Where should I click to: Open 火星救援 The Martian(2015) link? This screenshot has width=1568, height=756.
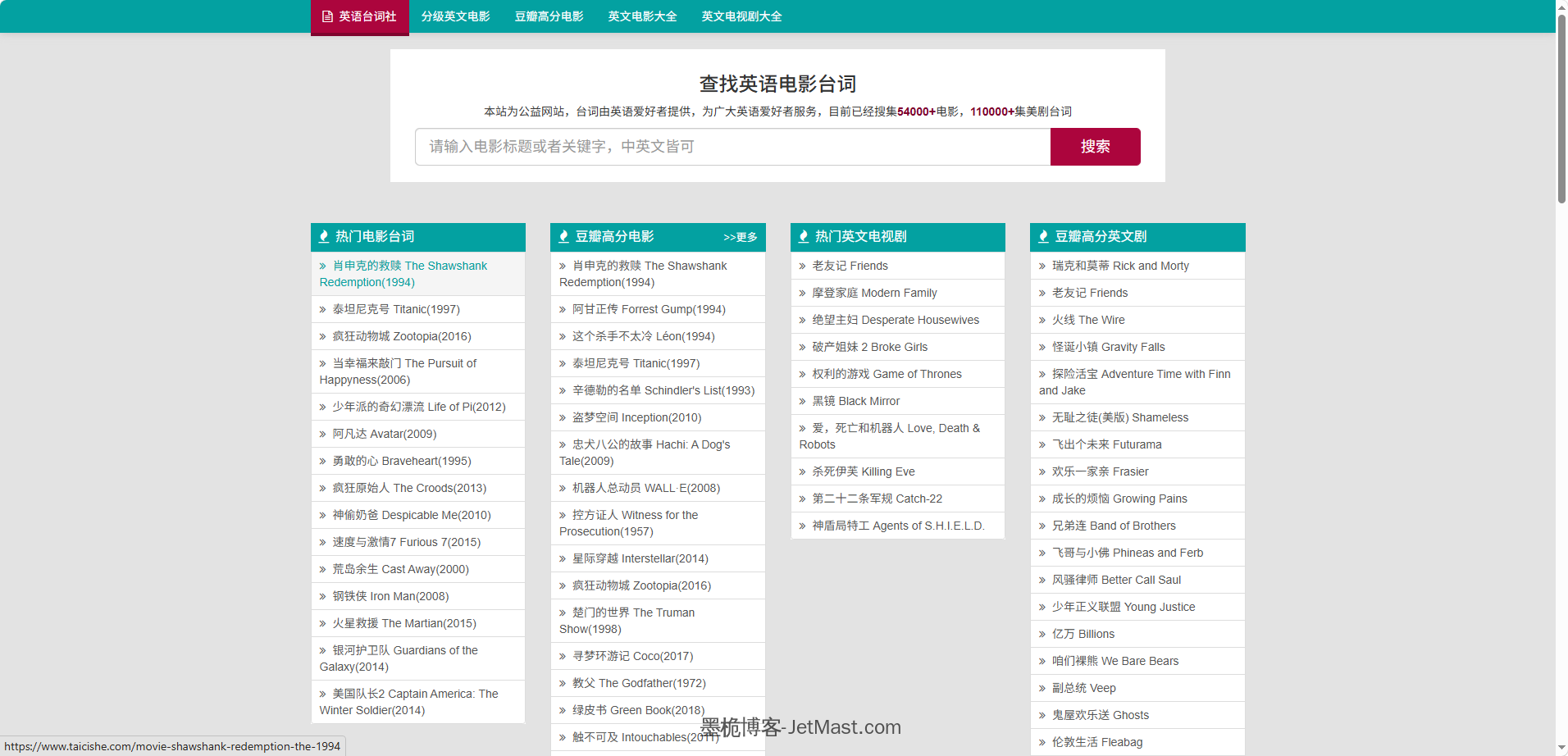[404, 623]
